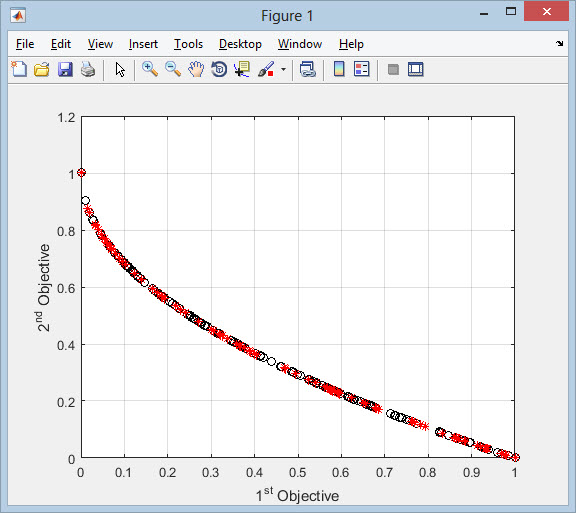
Task: Toggle the Link Plot tool
Action: tap(307, 69)
